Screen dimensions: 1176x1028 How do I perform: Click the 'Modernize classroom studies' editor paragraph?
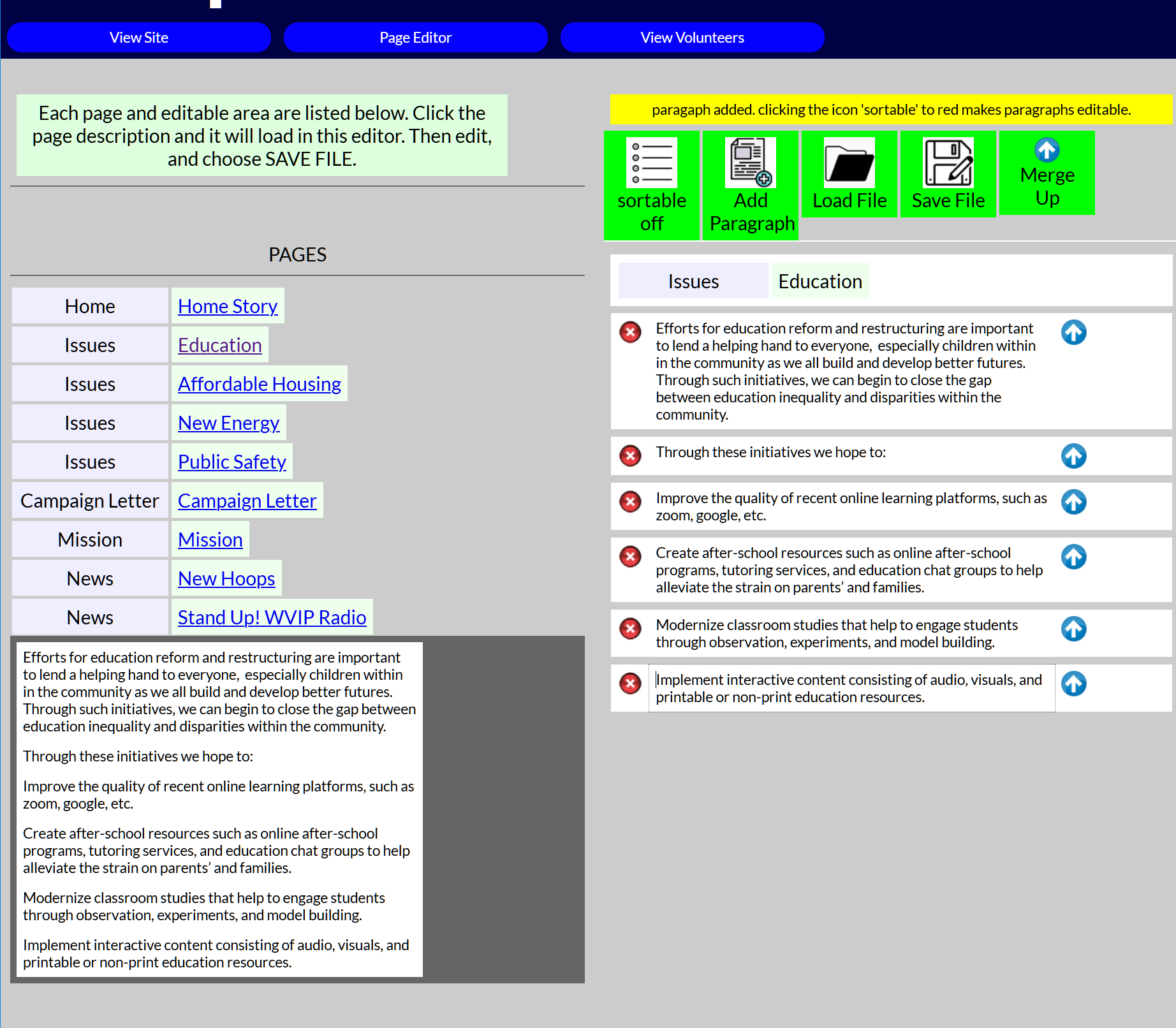pyautogui.click(x=851, y=633)
